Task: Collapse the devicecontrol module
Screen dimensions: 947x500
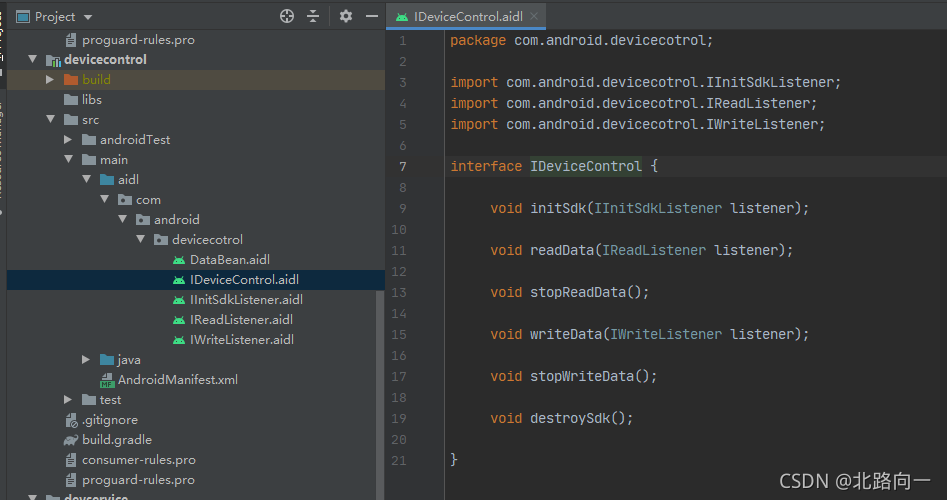Action: coord(33,59)
